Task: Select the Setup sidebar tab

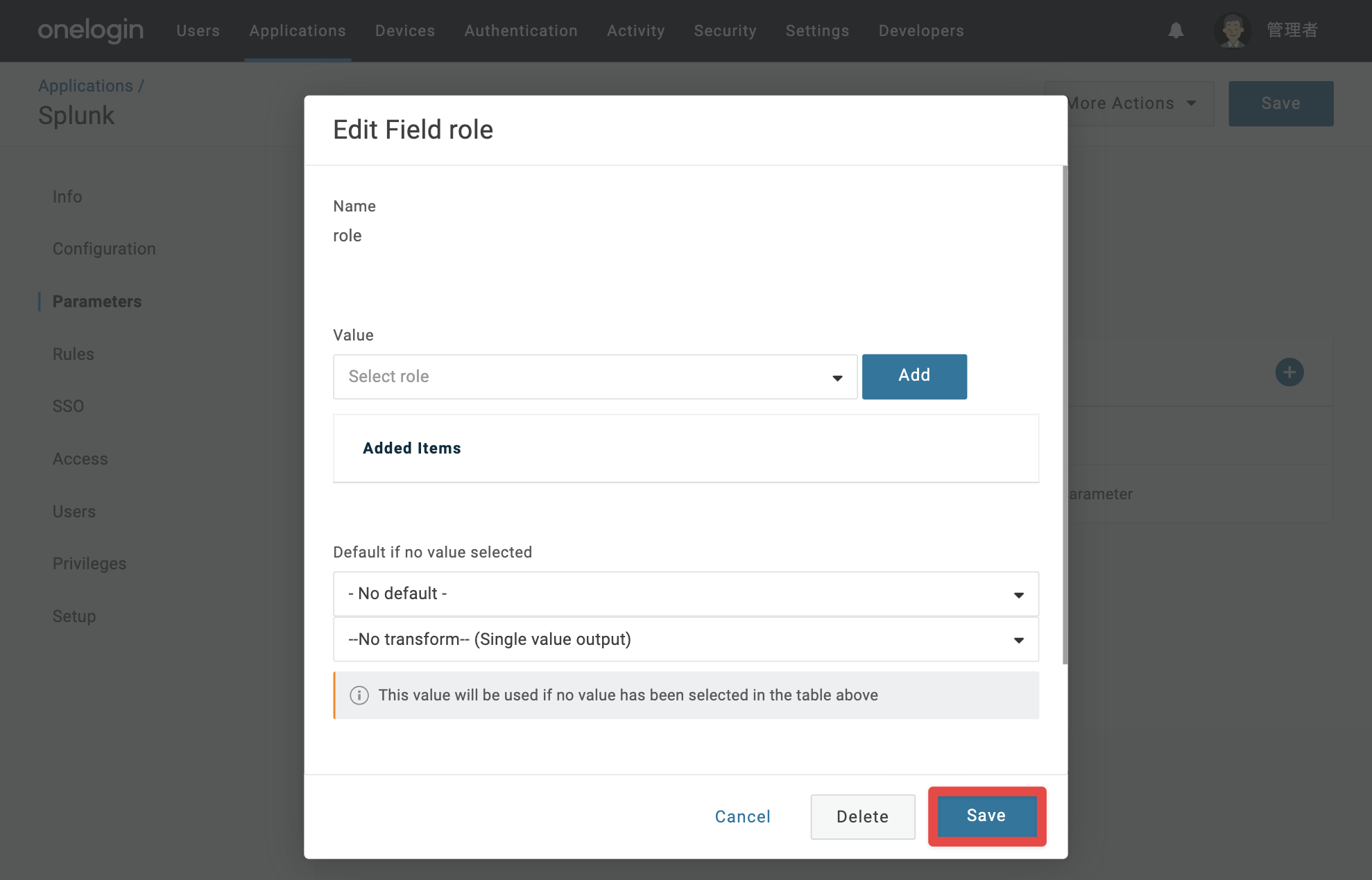Action: (x=74, y=616)
